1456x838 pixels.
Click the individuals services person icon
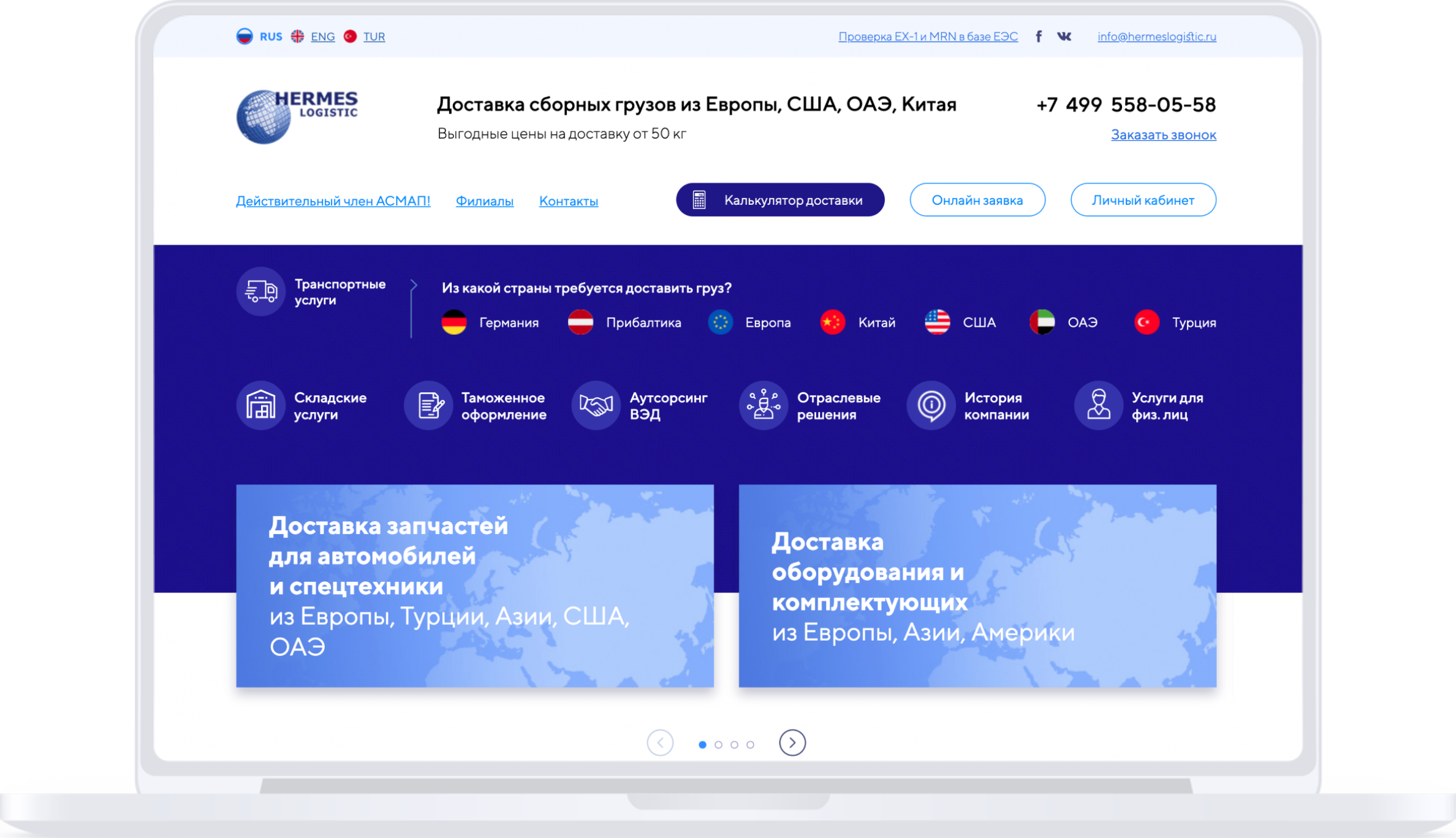pyautogui.click(x=1099, y=405)
